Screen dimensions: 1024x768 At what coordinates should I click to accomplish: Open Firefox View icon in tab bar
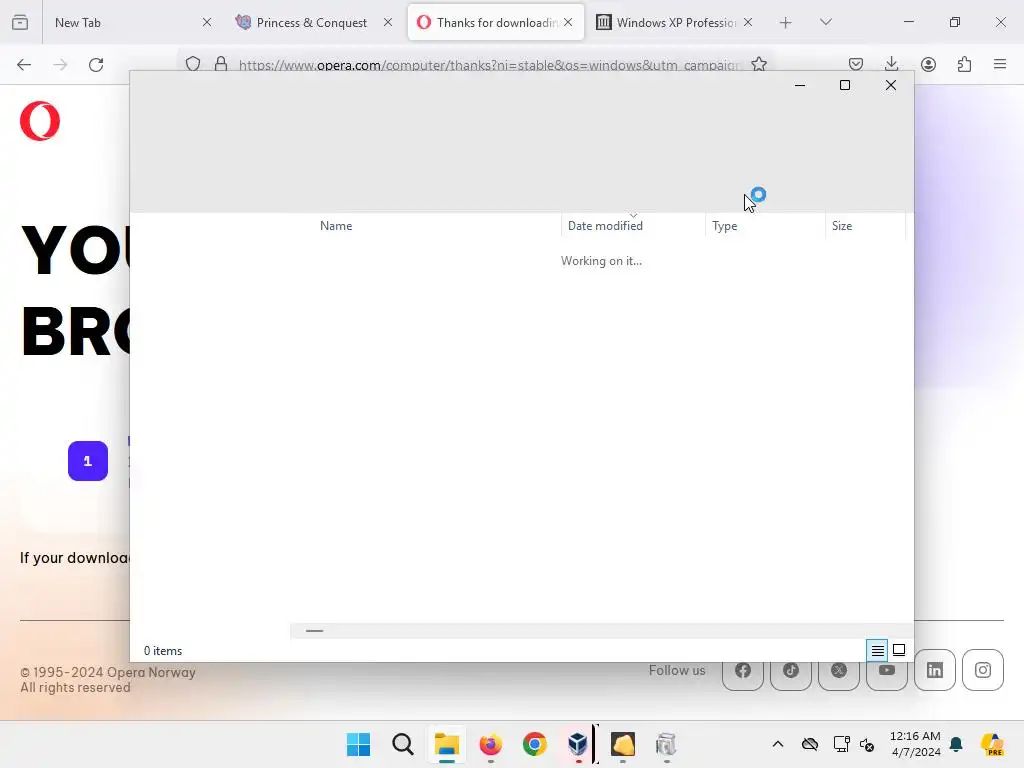20,22
